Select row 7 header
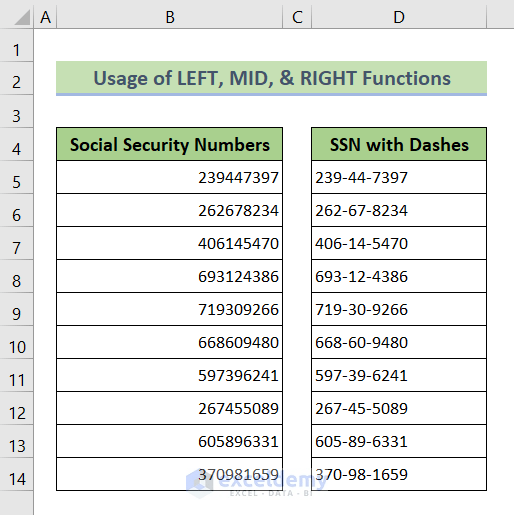 click(x=17, y=243)
